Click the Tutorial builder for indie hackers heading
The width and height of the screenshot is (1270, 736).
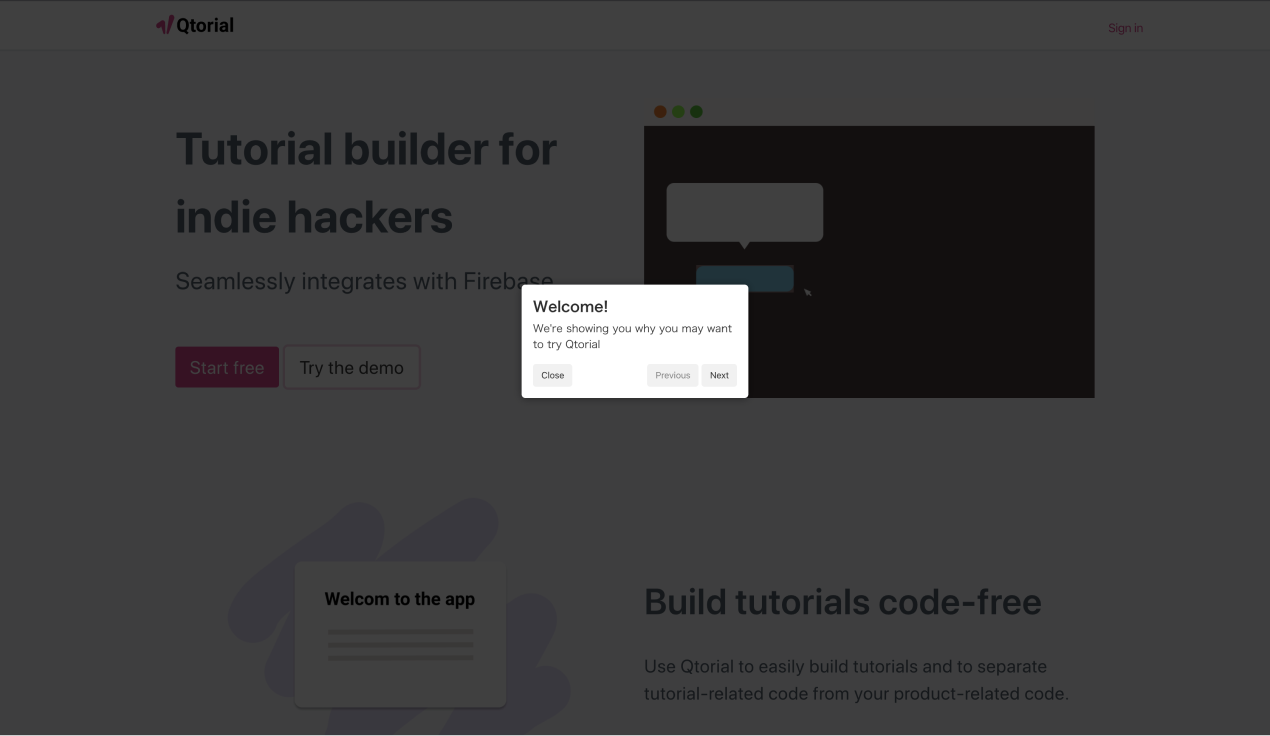tap(366, 183)
